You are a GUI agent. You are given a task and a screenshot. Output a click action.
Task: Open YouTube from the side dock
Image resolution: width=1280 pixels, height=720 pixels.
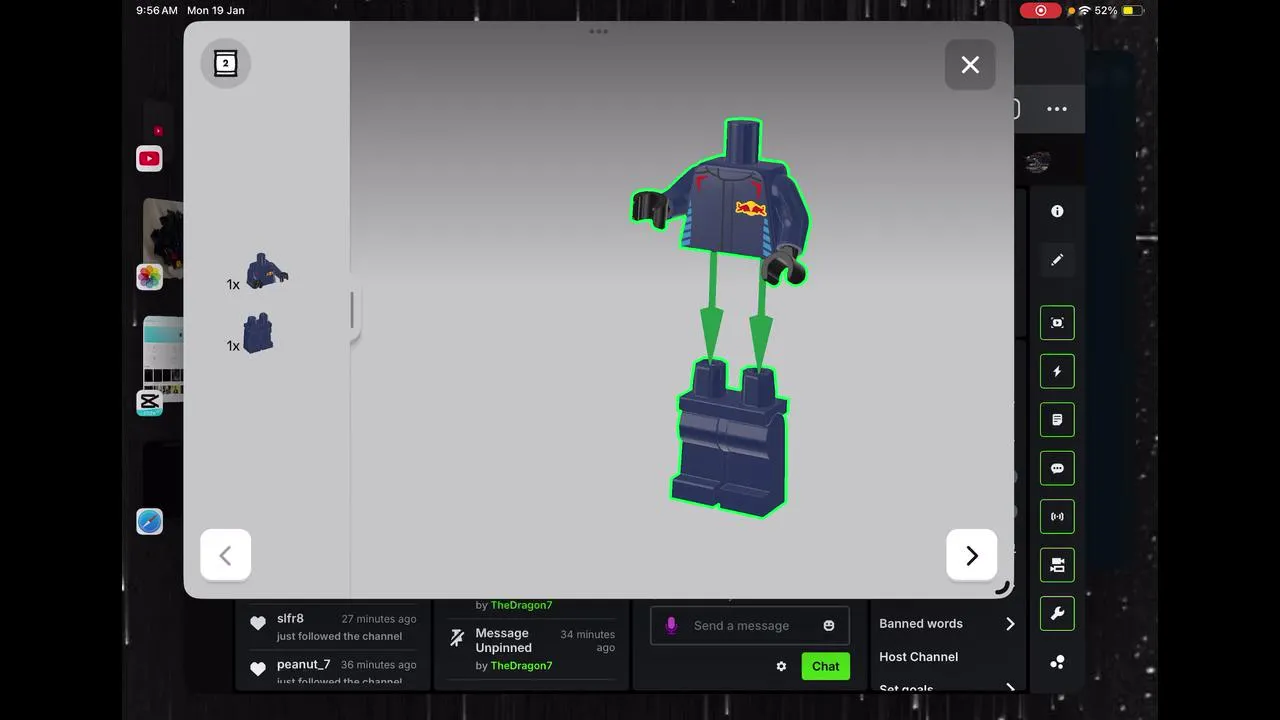tap(149, 158)
